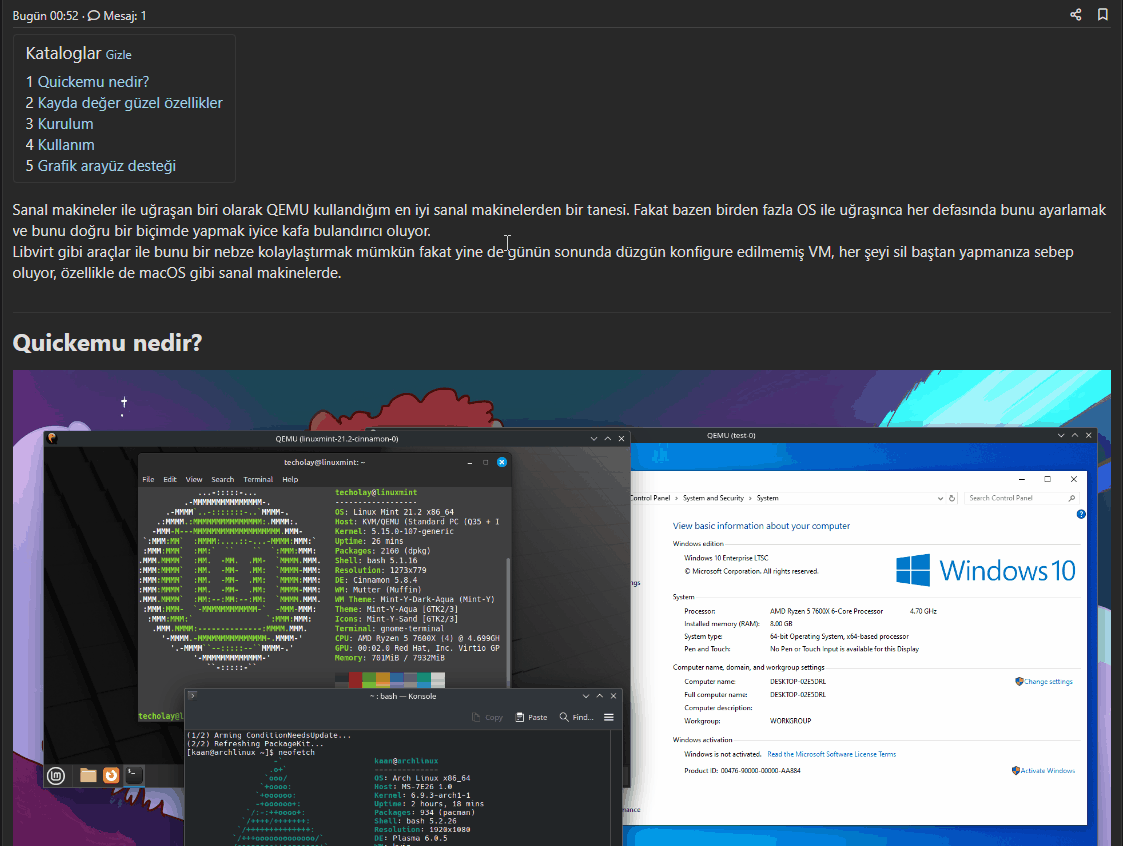Click Change settings in Windows System panel

point(1049,681)
